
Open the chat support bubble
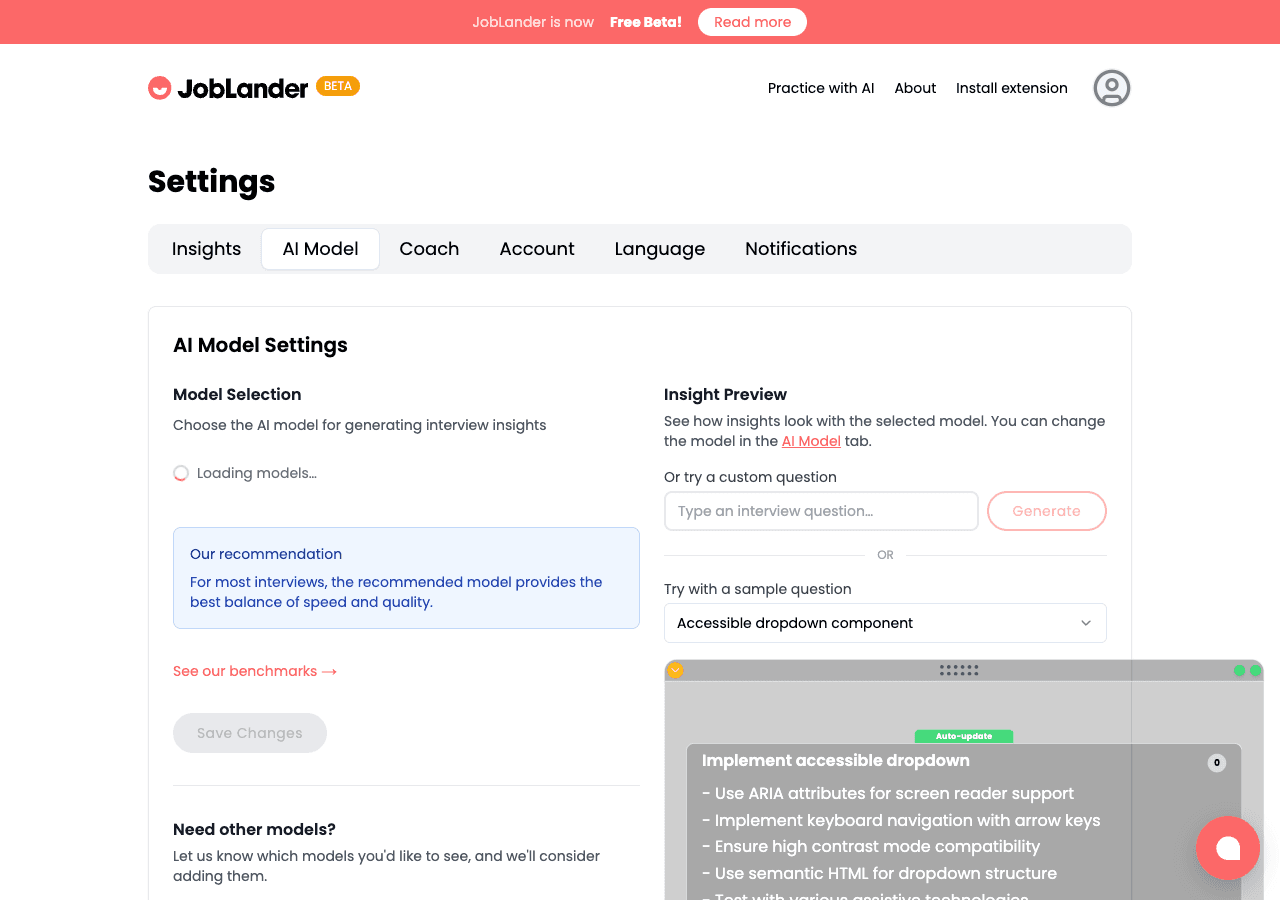coord(1228,848)
